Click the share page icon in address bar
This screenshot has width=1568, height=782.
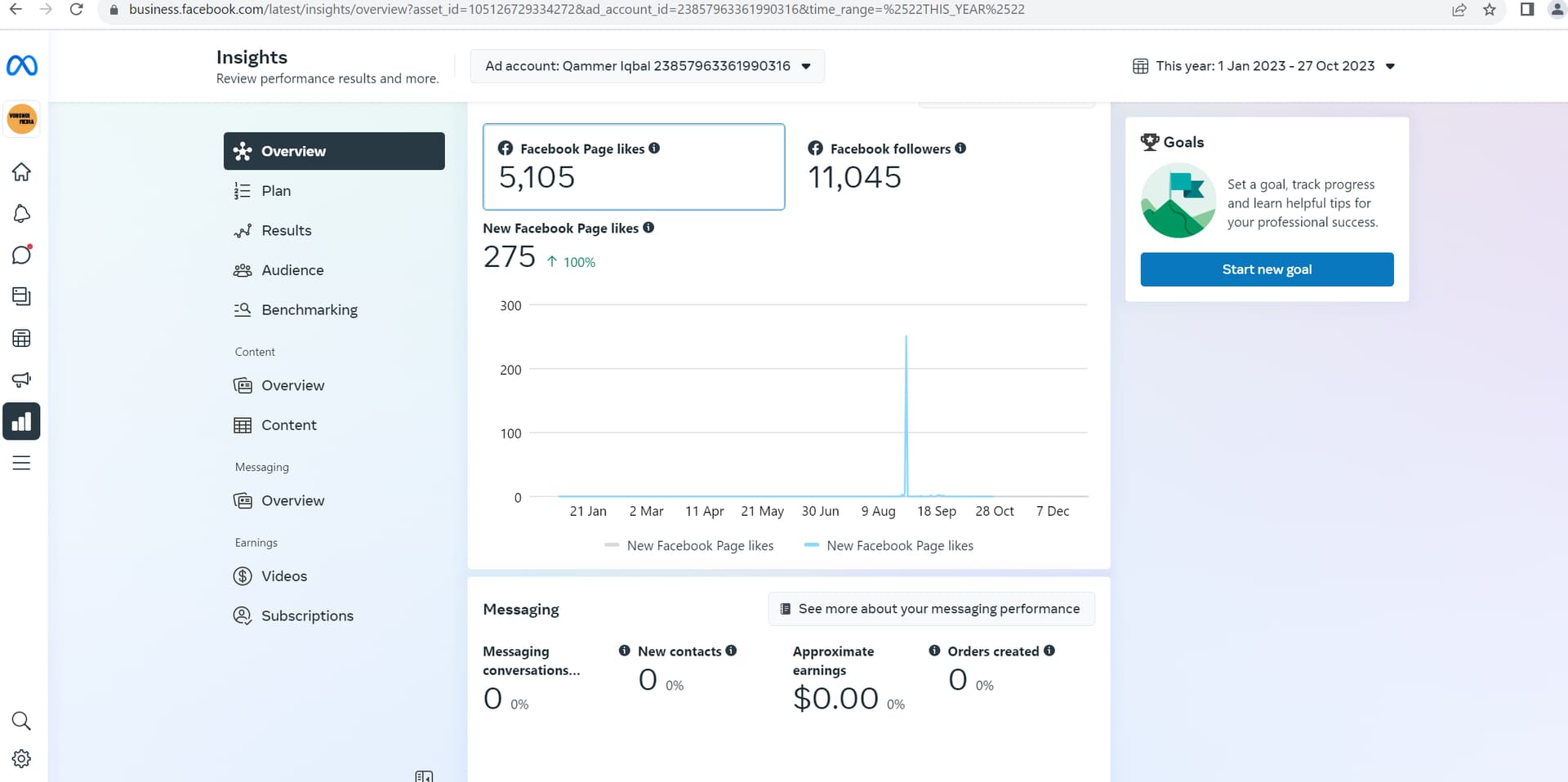point(1459,10)
